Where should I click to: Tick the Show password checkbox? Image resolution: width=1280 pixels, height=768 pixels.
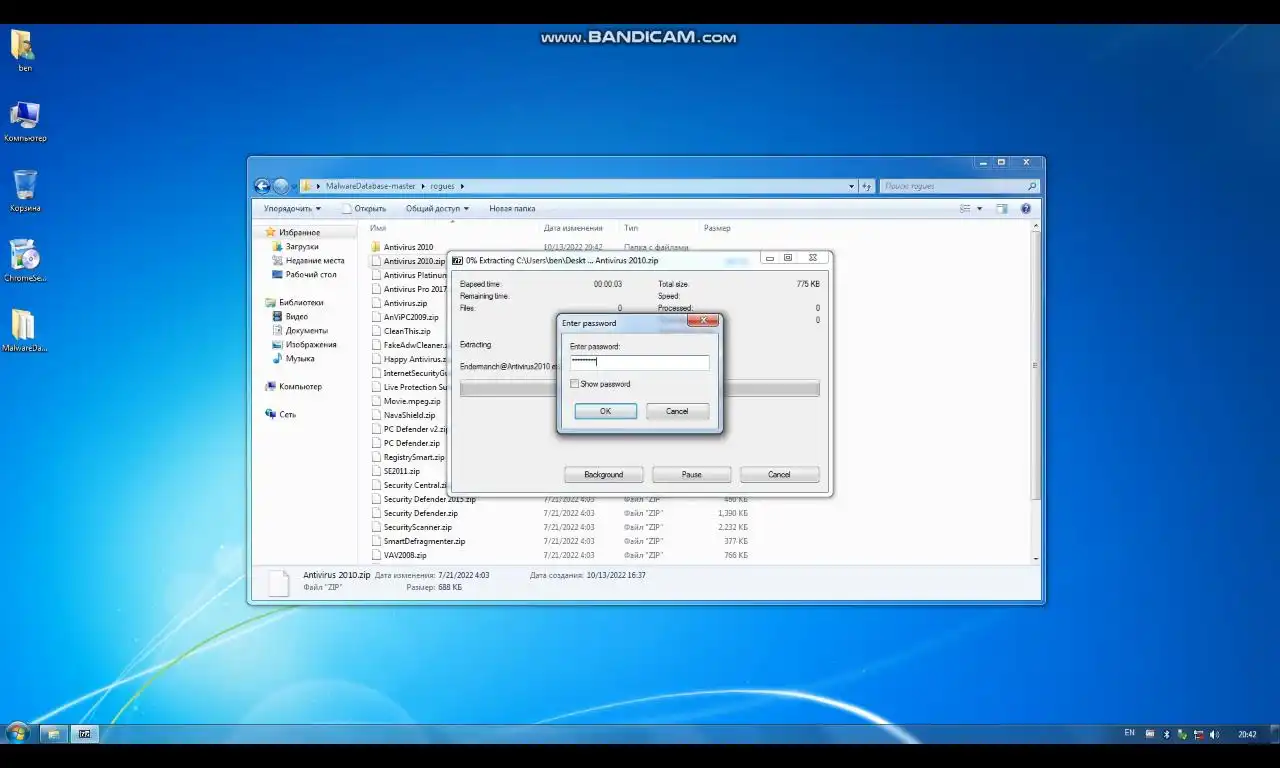[574, 384]
